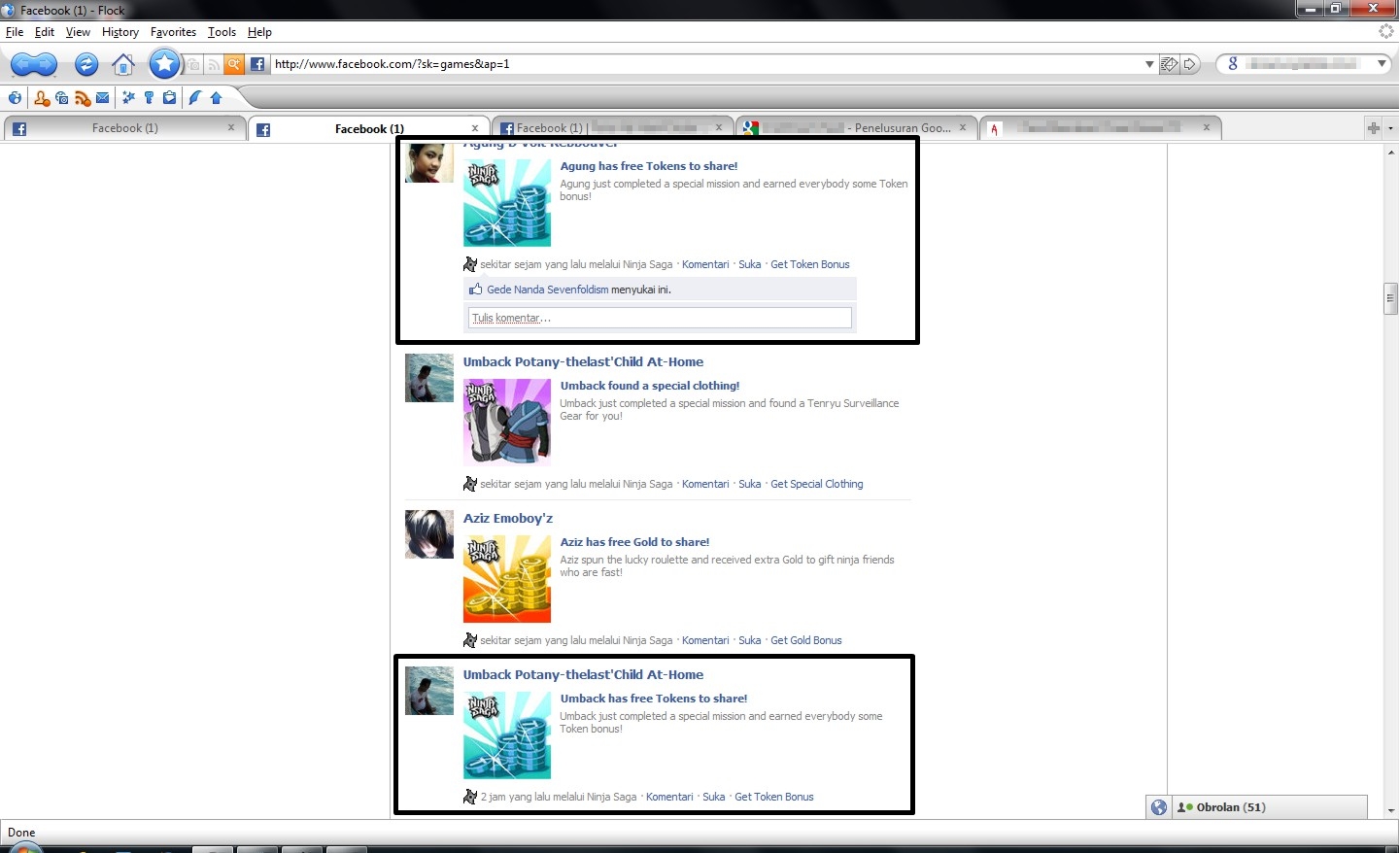Image resolution: width=1400 pixels, height=853 pixels.
Task: Click Get Token Bonus under Umback's tokens post
Action: (773, 797)
